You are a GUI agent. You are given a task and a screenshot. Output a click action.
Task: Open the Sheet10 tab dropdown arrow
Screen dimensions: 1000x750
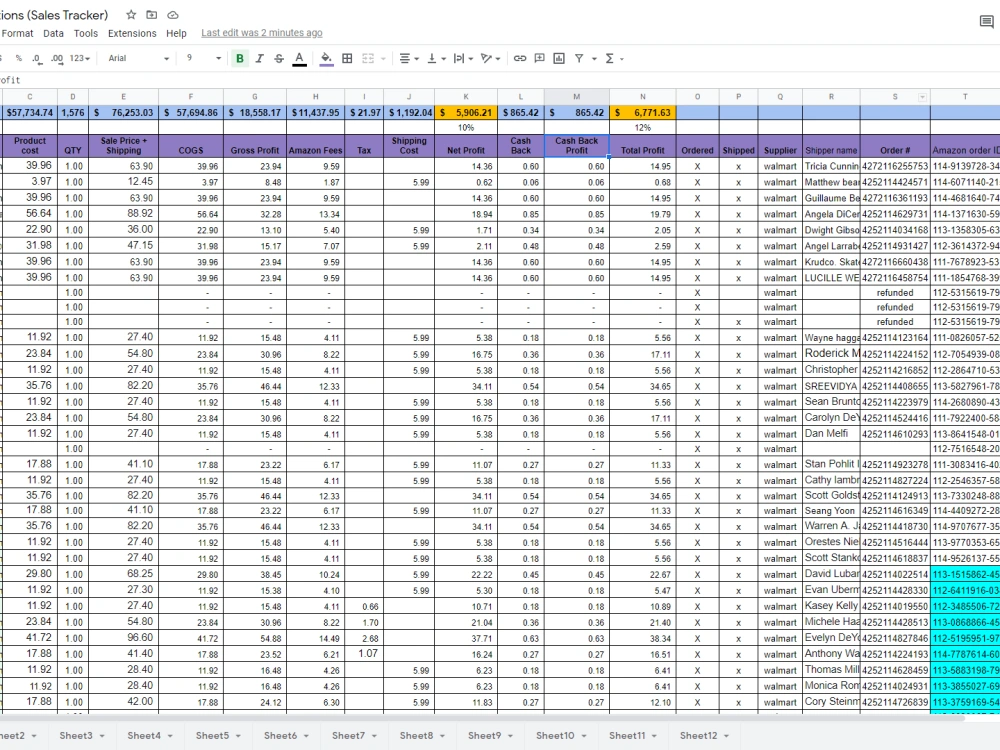584,736
